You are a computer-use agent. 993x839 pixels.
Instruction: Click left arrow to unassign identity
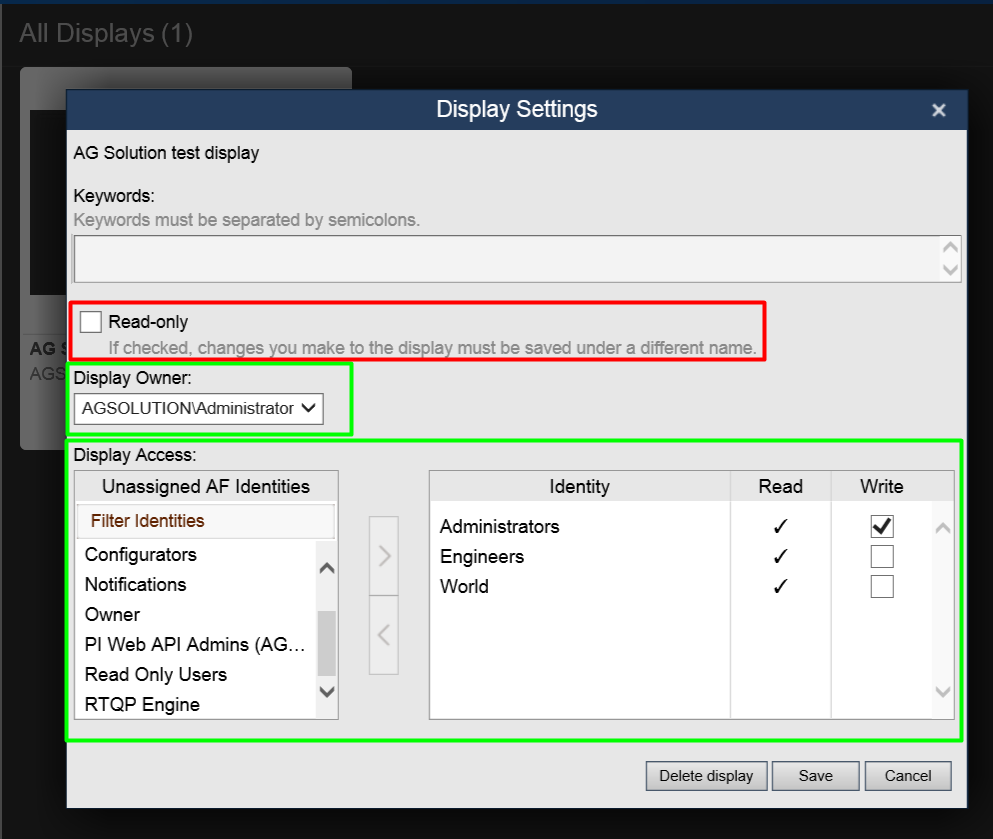coord(383,635)
